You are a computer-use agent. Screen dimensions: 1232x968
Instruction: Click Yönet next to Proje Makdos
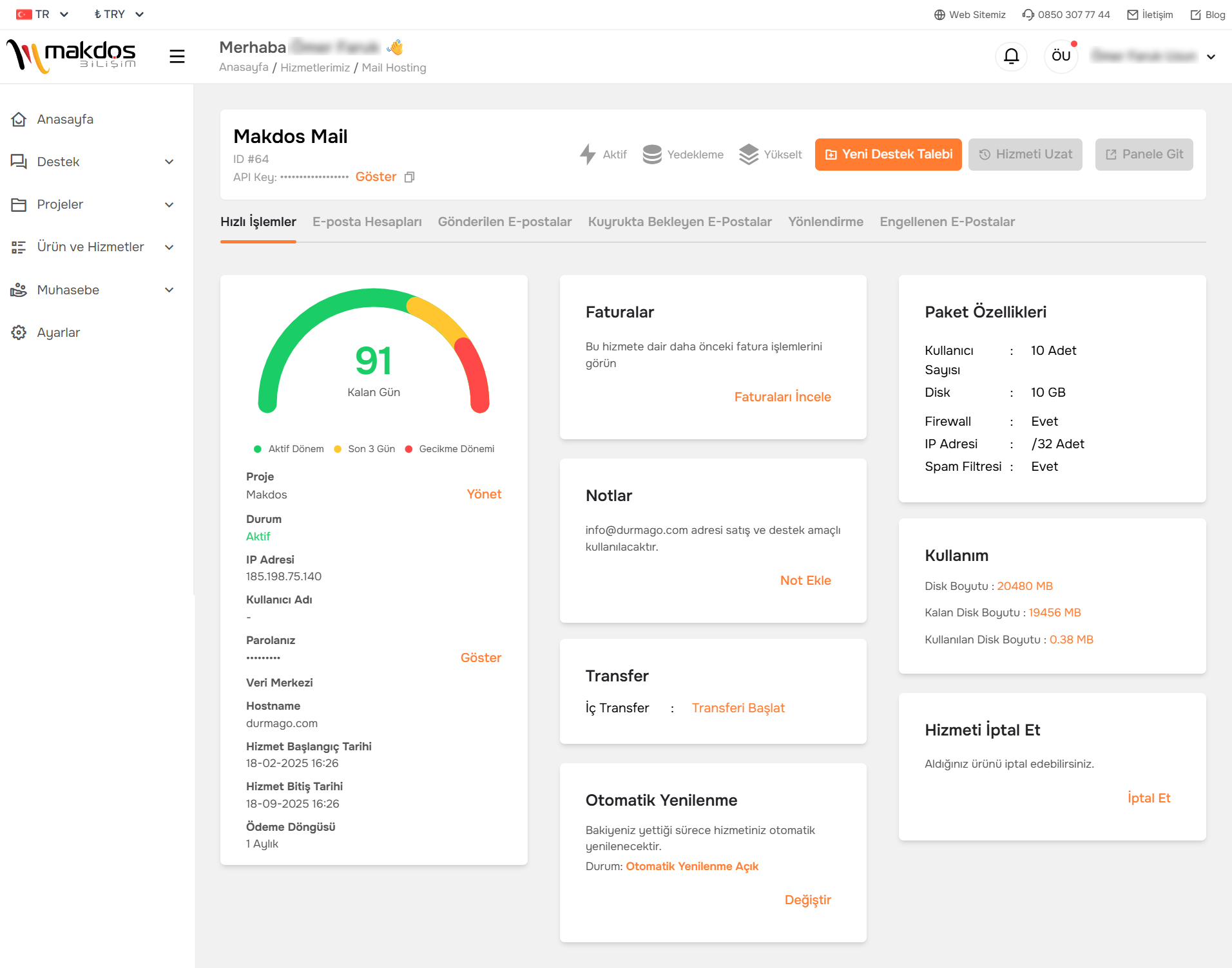tap(484, 494)
